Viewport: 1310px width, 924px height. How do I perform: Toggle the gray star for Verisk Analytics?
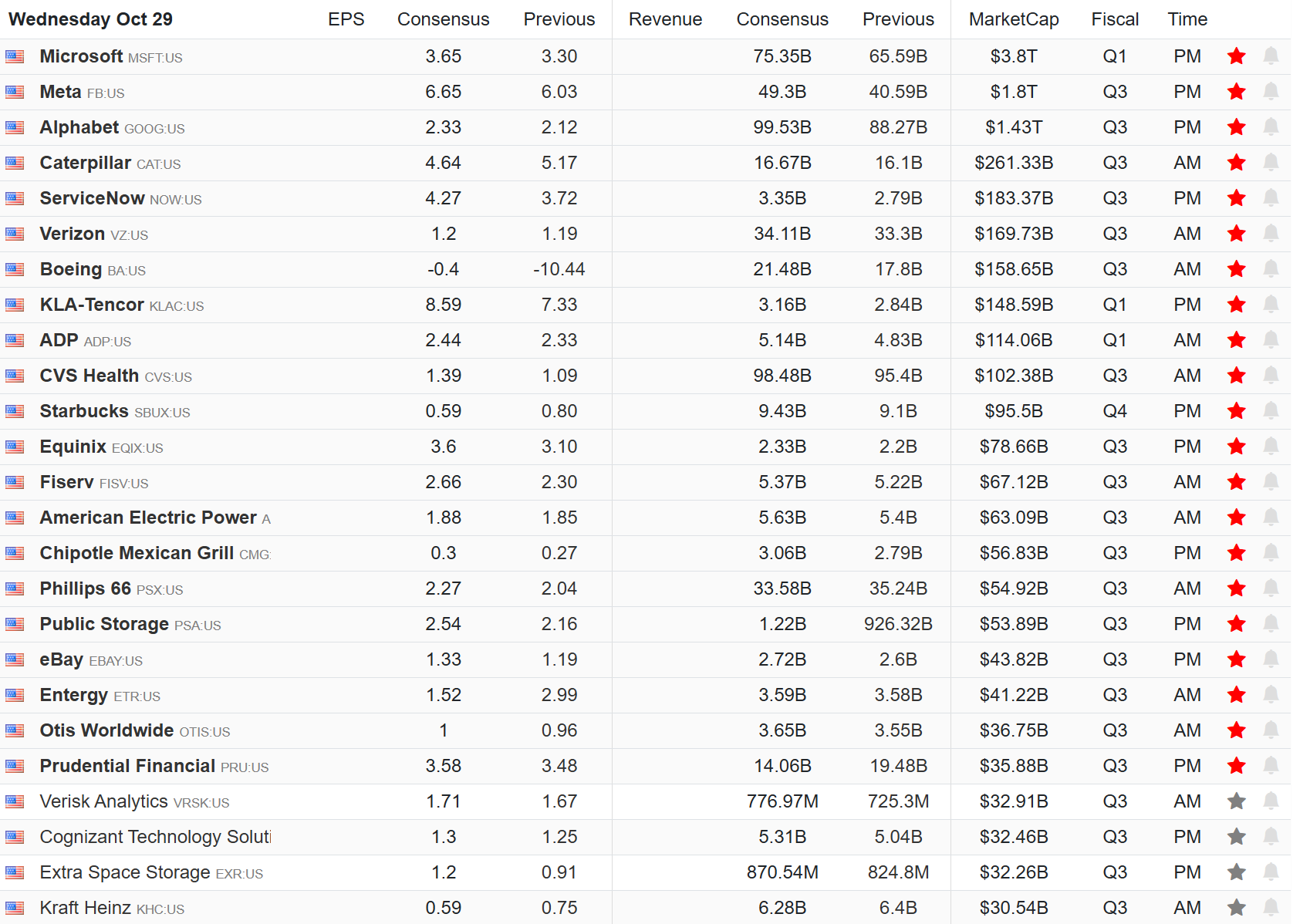pos(1236,801)
